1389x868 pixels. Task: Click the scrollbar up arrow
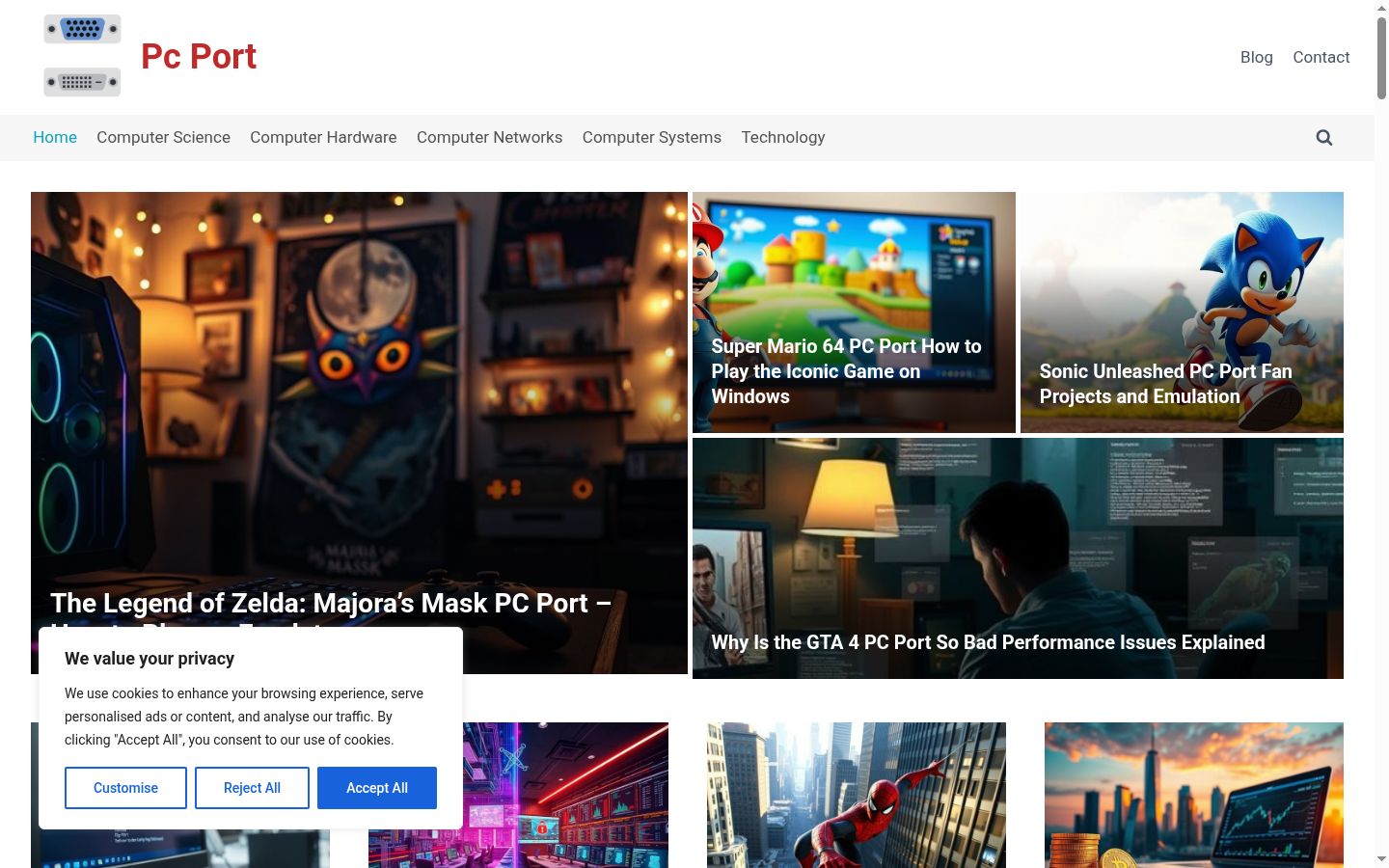1381,8
